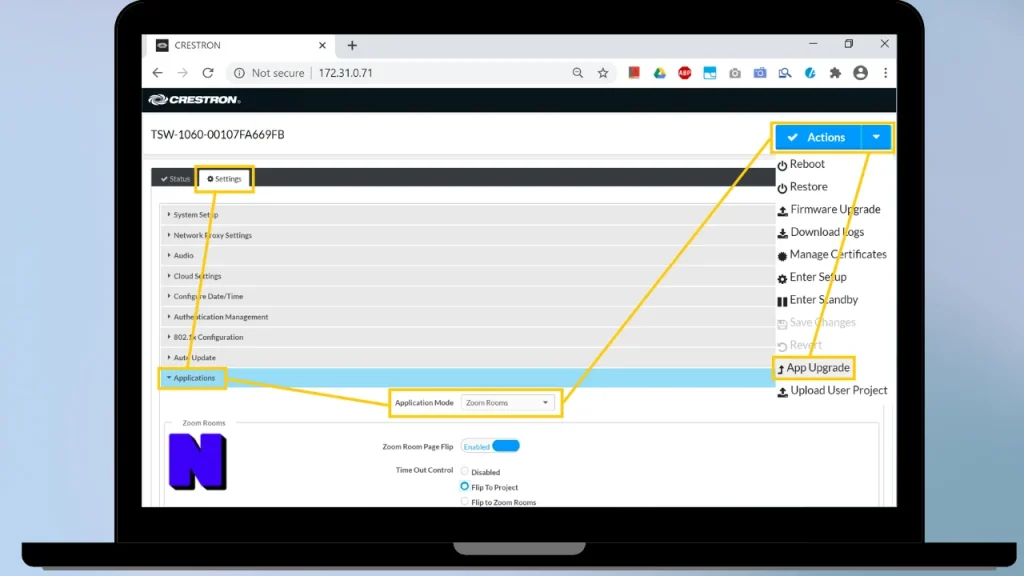Collapse the Applications section
1024x576 pixels.
tap(467, 377)
